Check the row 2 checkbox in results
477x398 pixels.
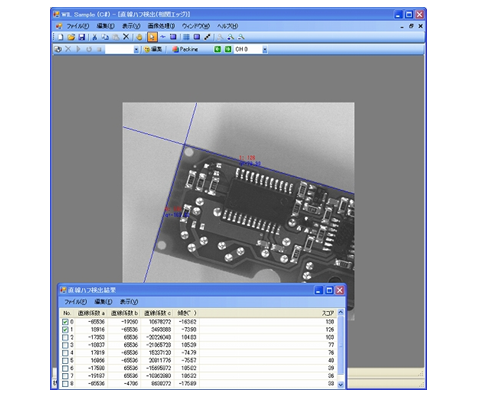click(65, 337)
